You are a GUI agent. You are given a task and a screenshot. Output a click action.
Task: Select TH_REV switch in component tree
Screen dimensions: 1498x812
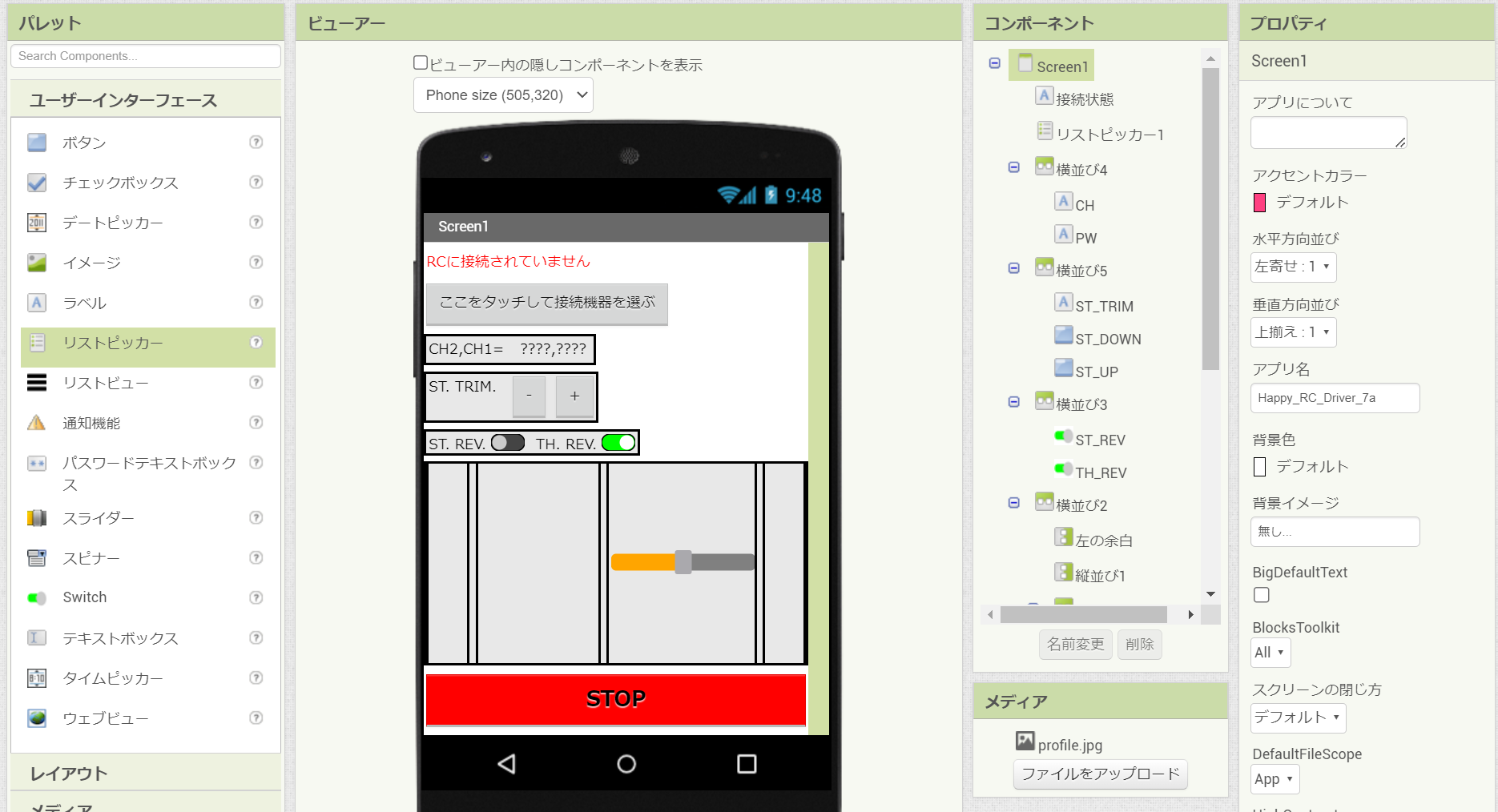click(1091, 472)
